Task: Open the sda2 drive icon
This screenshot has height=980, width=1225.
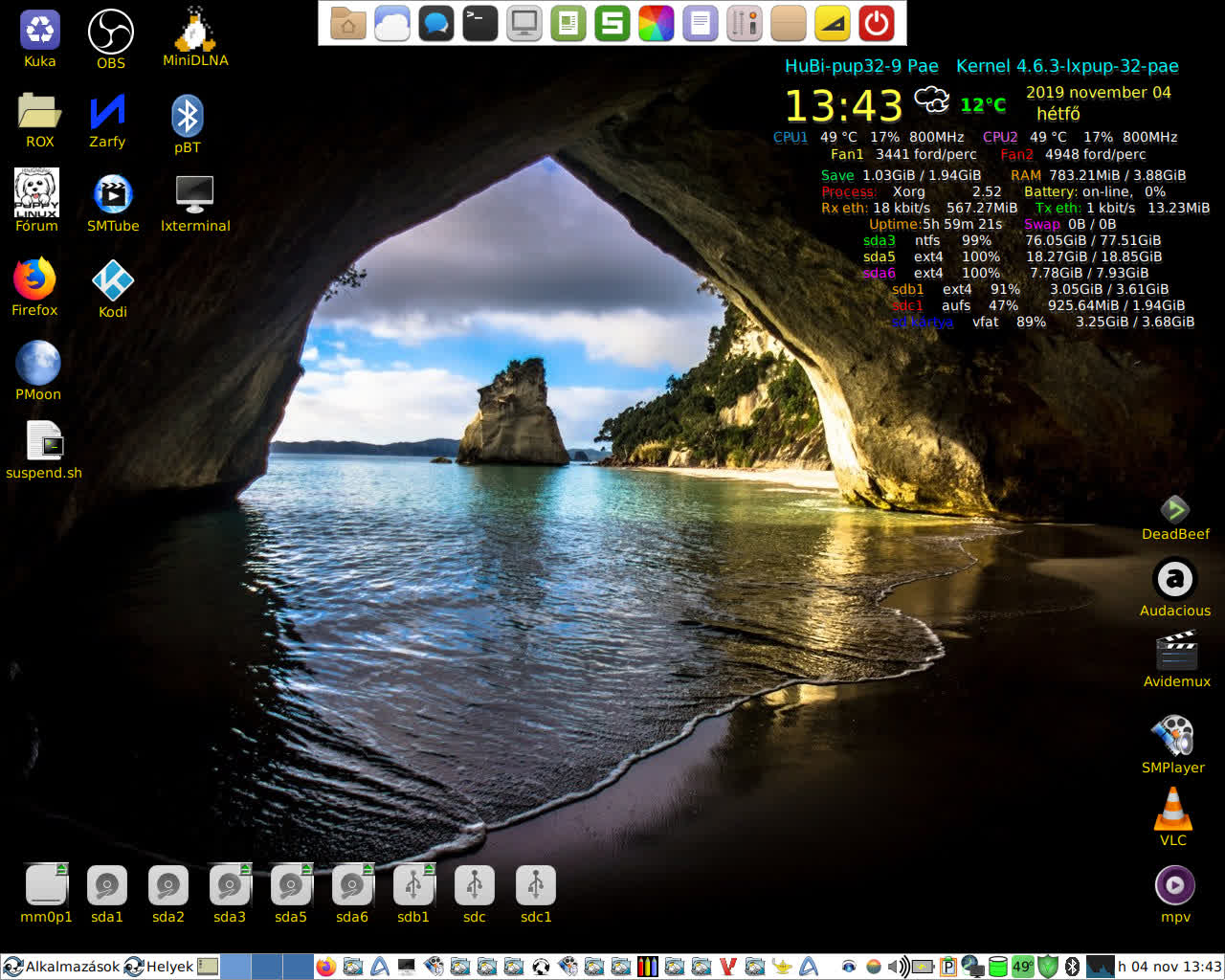Action: click(168, 885)
